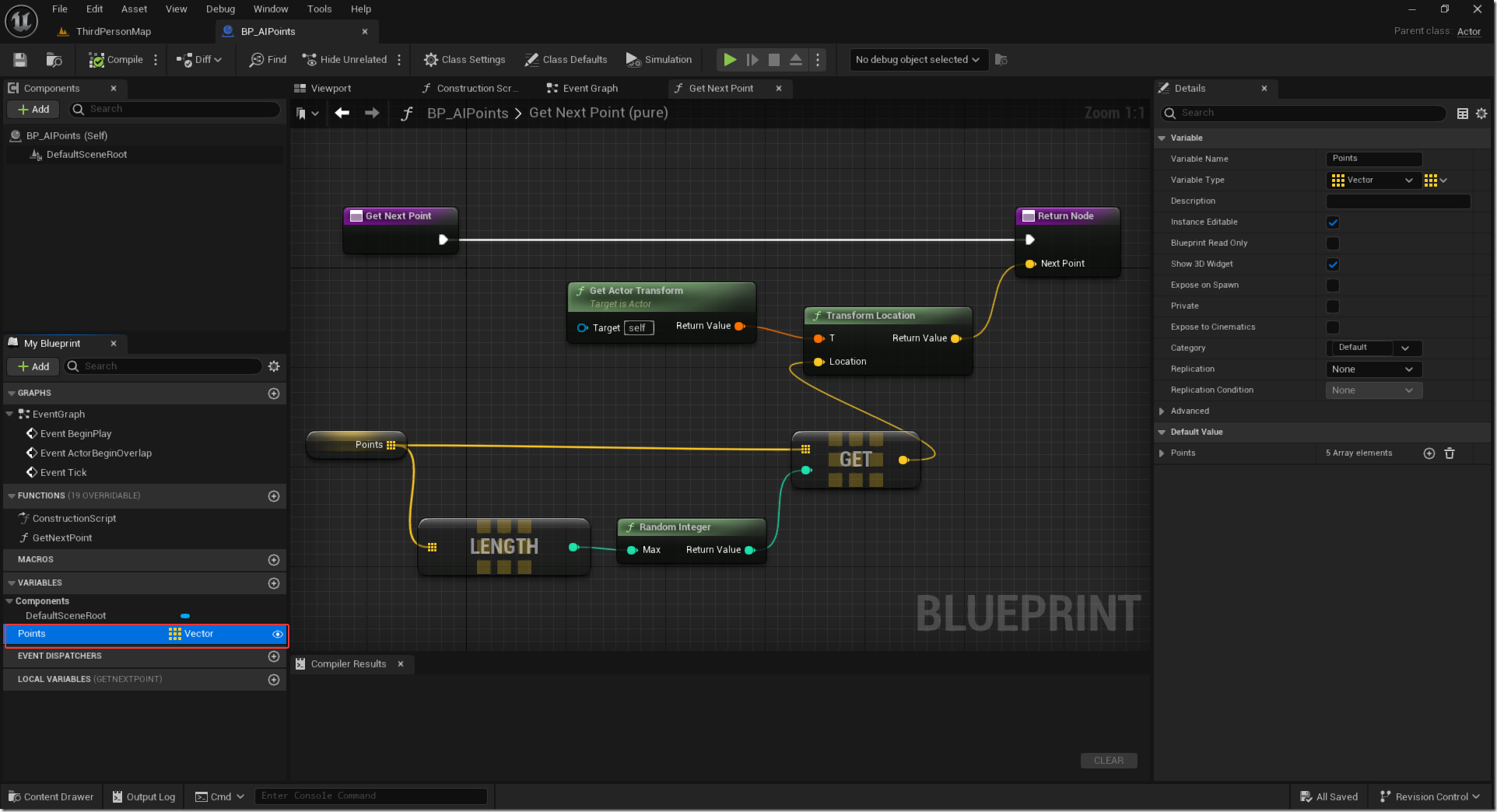Click the console command input
The height and width of the screenshot is (812, 1497).
tap(371, 796)
